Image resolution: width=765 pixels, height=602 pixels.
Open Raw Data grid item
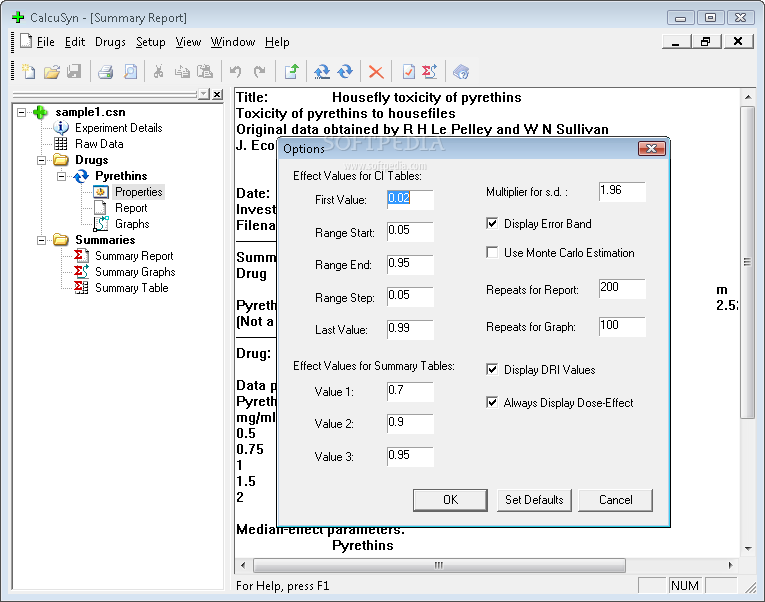click(x=99, y=144)
